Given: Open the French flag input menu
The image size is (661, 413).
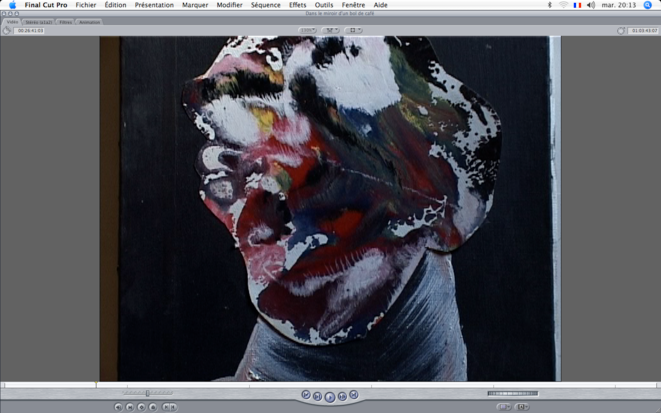Looking at the screenshot, I should pyautogui.click(x=577, y=5).
